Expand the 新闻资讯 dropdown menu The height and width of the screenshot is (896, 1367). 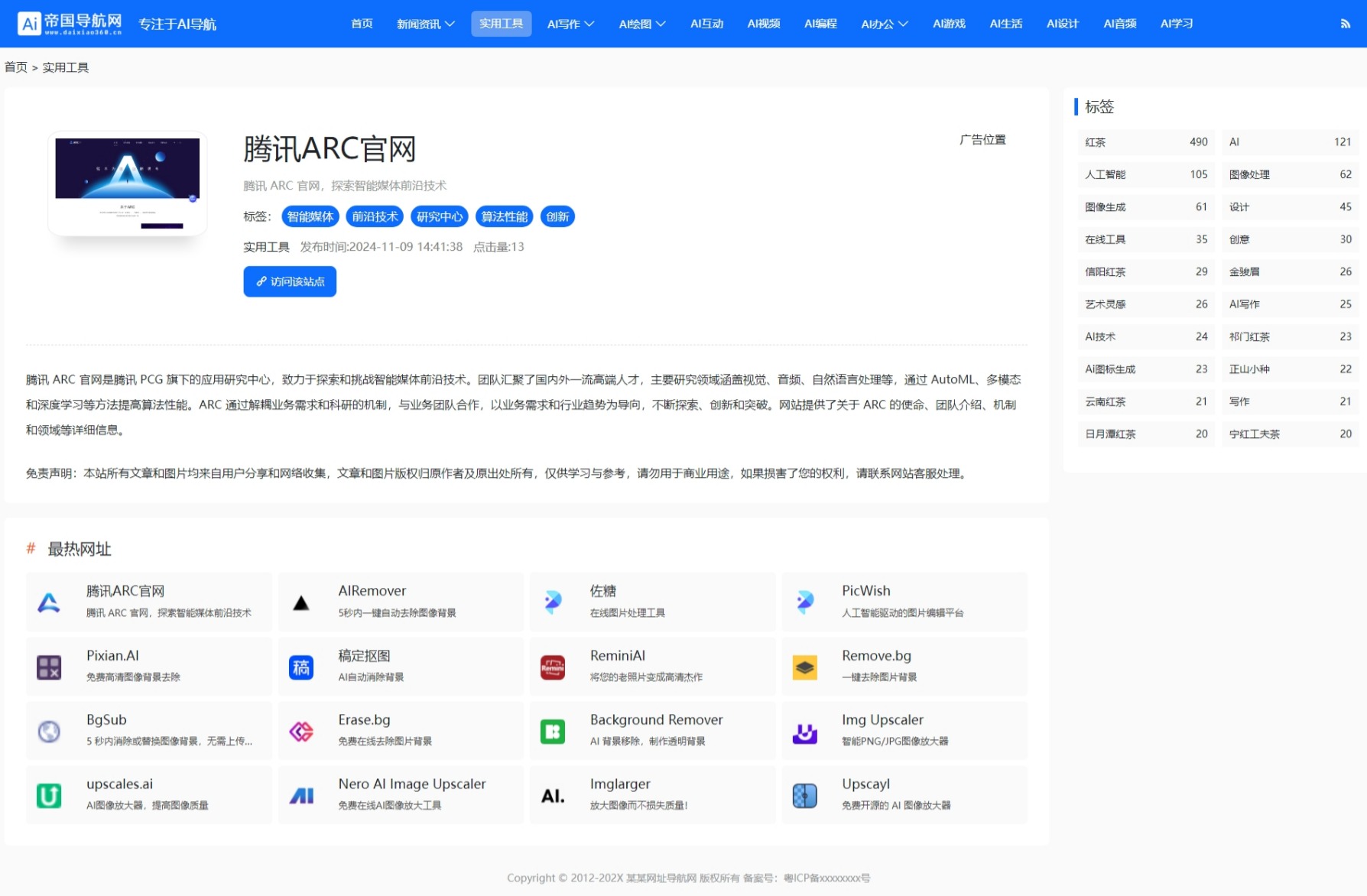click(x=425, y=24)
